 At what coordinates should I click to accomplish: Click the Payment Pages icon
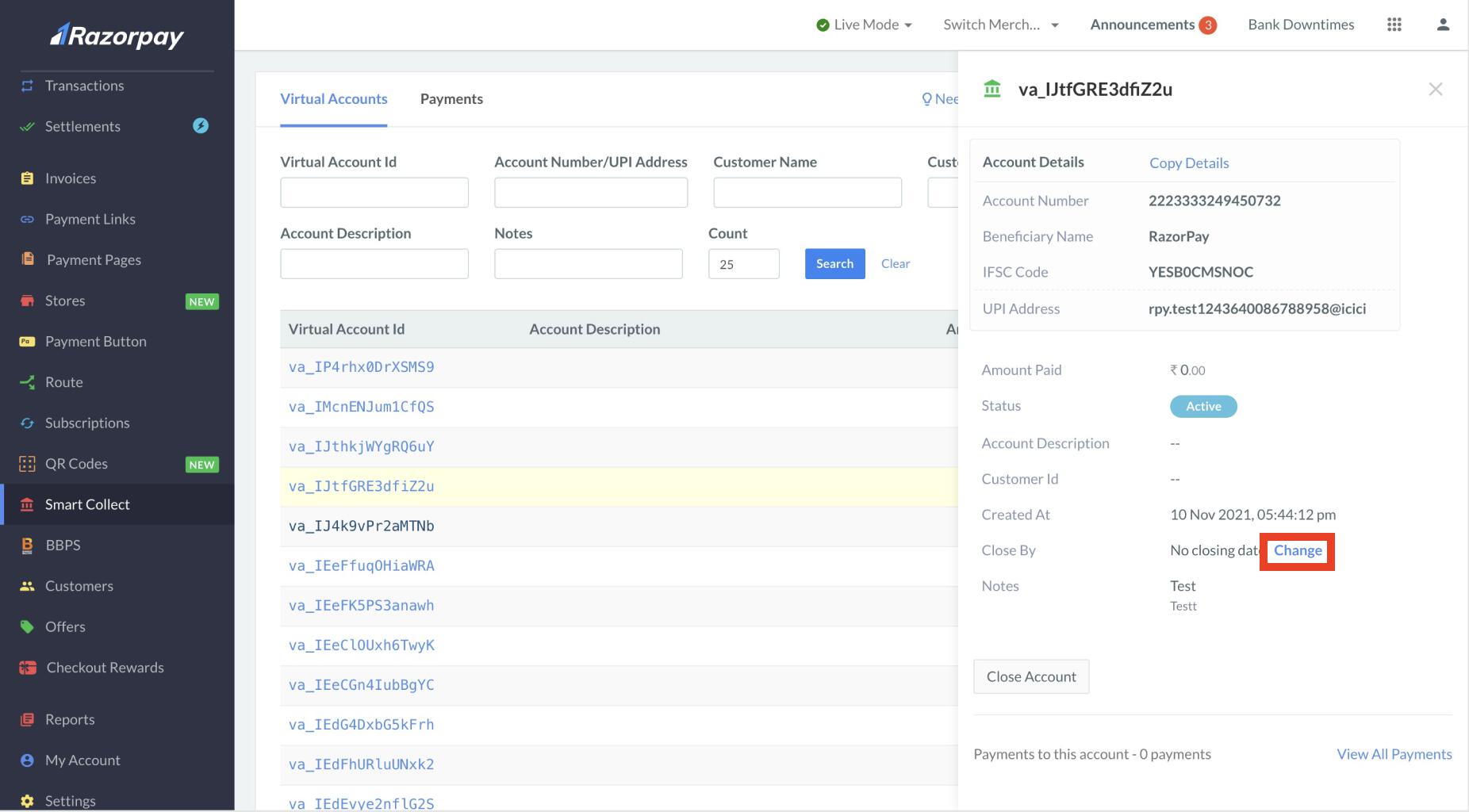[28, 259]
